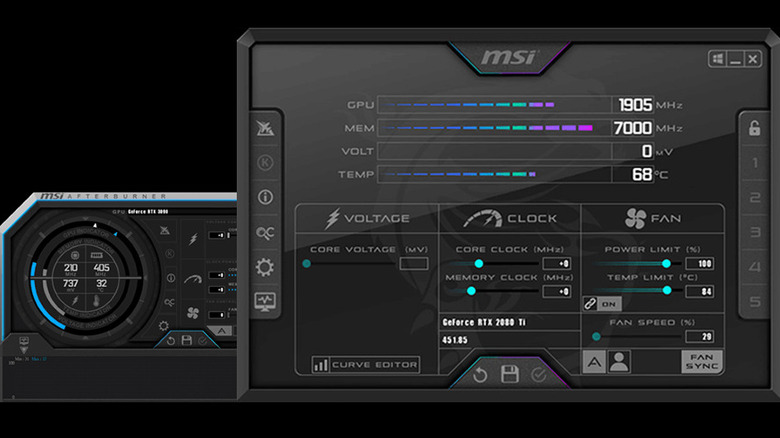Enable auto fan mode A button

pos(594,362)
